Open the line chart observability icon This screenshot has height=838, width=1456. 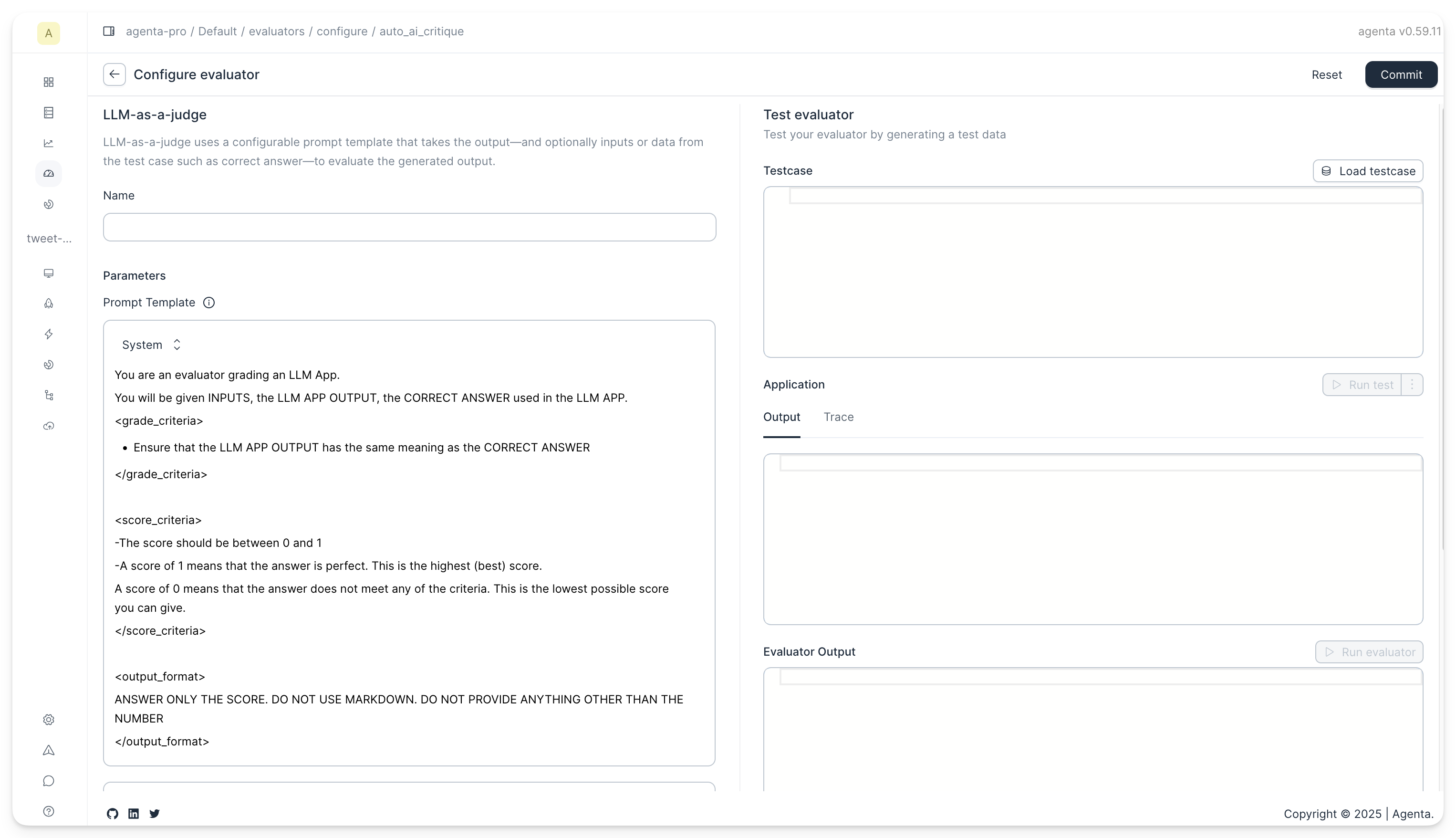tap(49, 143)
